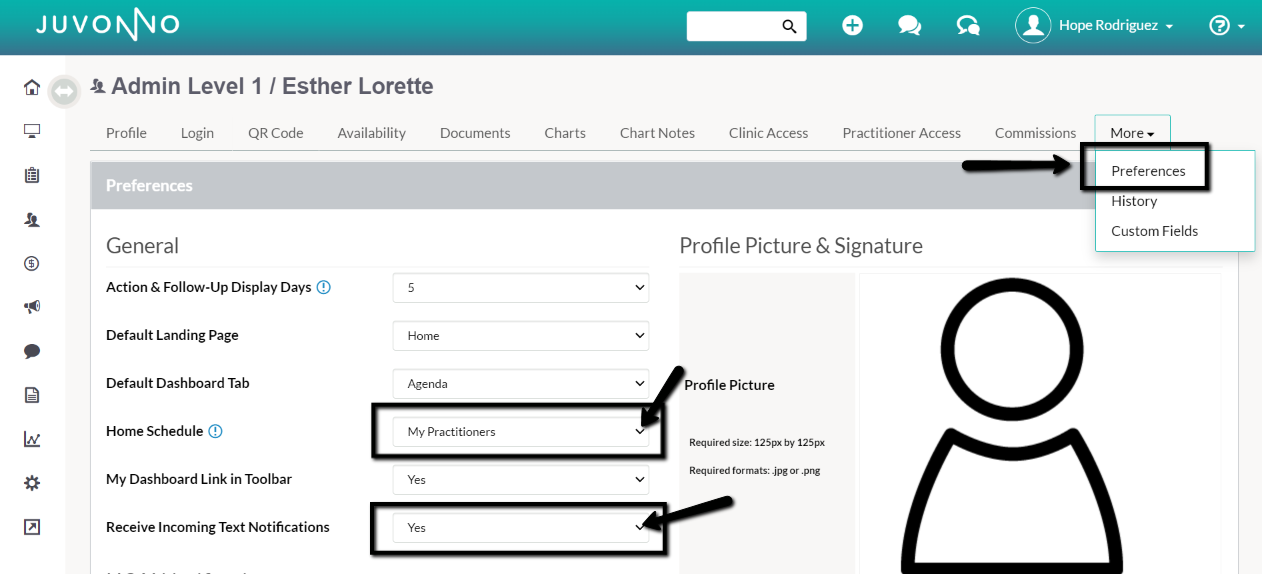The image size is (1262, 574).
Task: Click the monitor screen sidebar icon
Action: 32,131
